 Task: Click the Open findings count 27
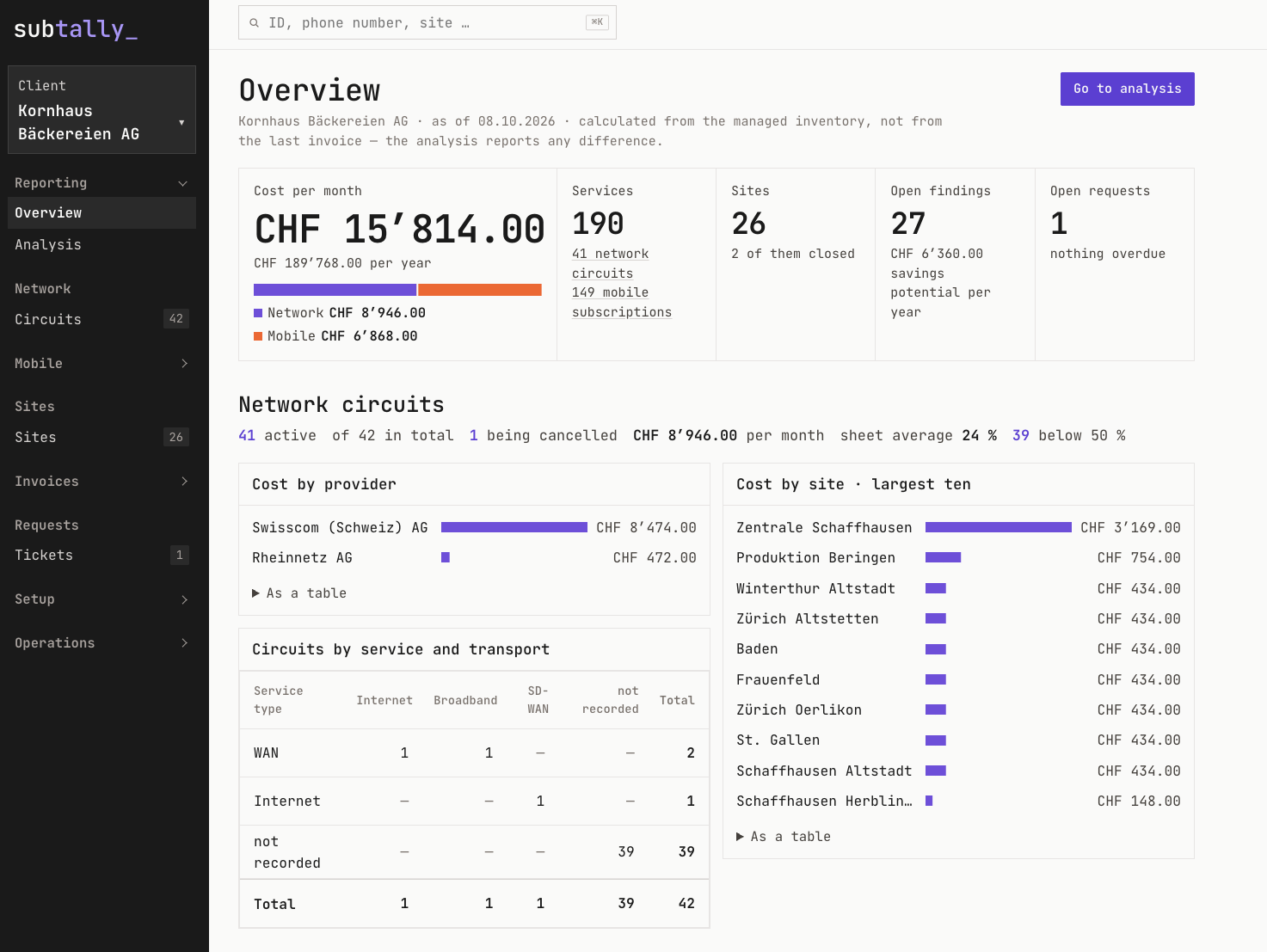click(x=908, y=224)
